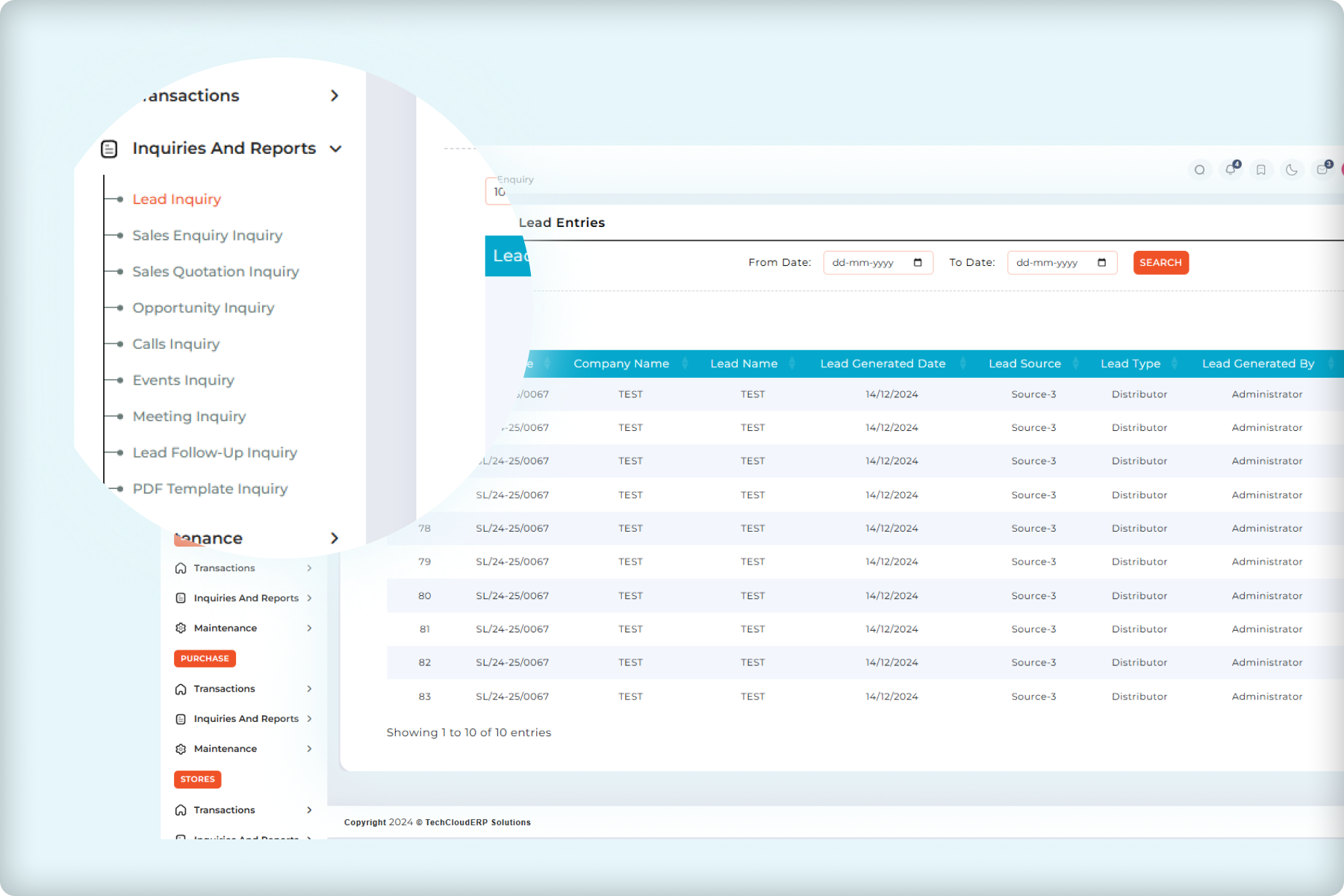Image resolution: width=1344 pixels, height=896 pixels.
Task: Collapse the Inquiries And Reports section
Action: pos(336,149)
